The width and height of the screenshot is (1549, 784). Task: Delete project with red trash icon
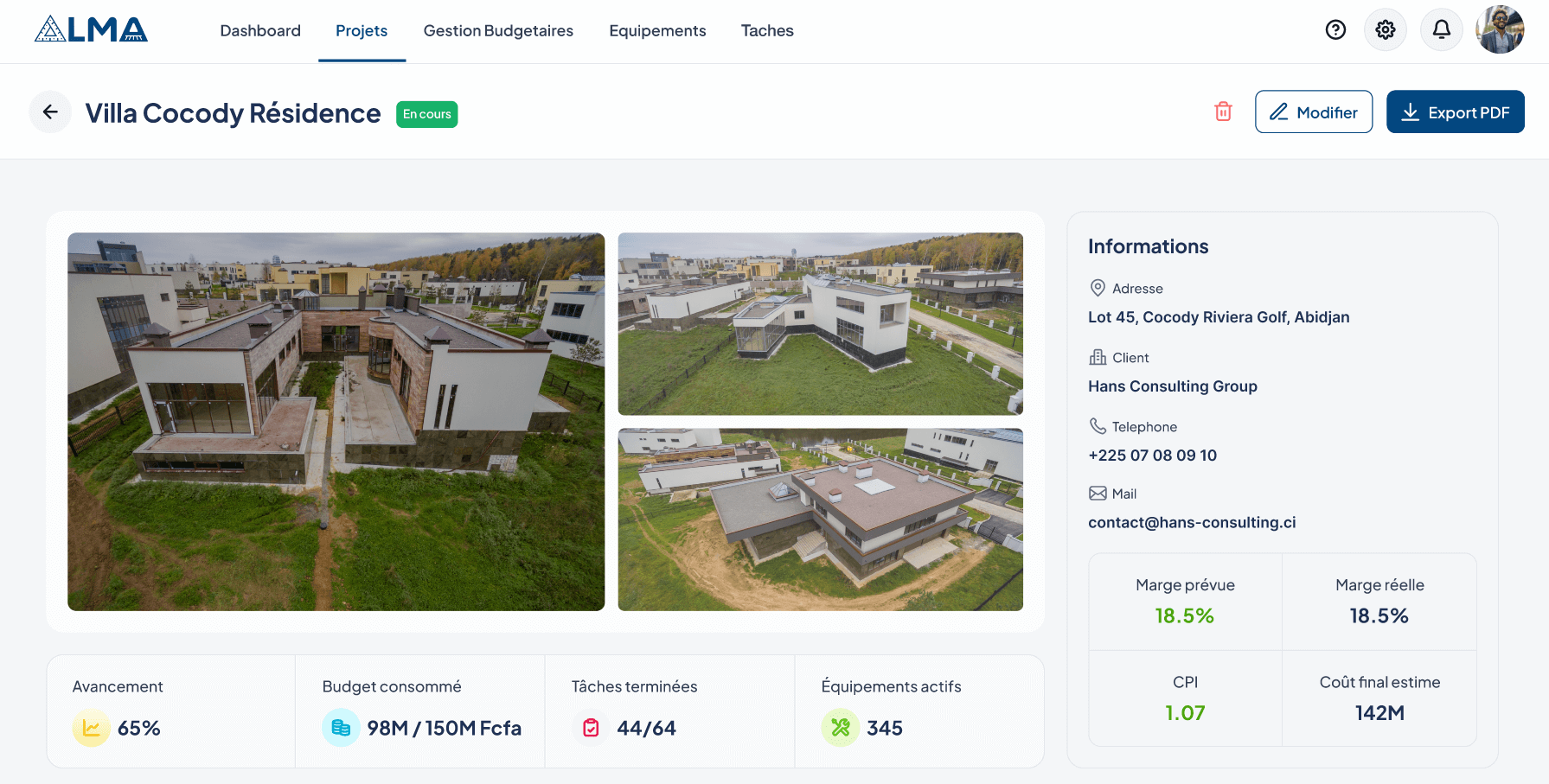(1223, 112)
